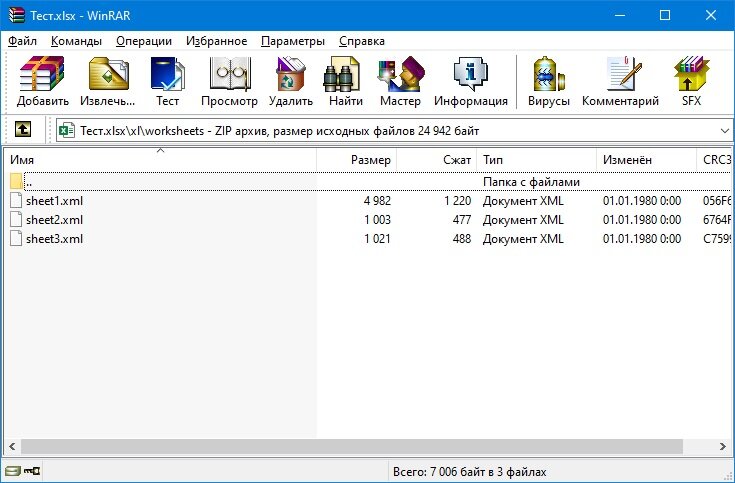Run the Тест archive test icon

click(167, 74)
